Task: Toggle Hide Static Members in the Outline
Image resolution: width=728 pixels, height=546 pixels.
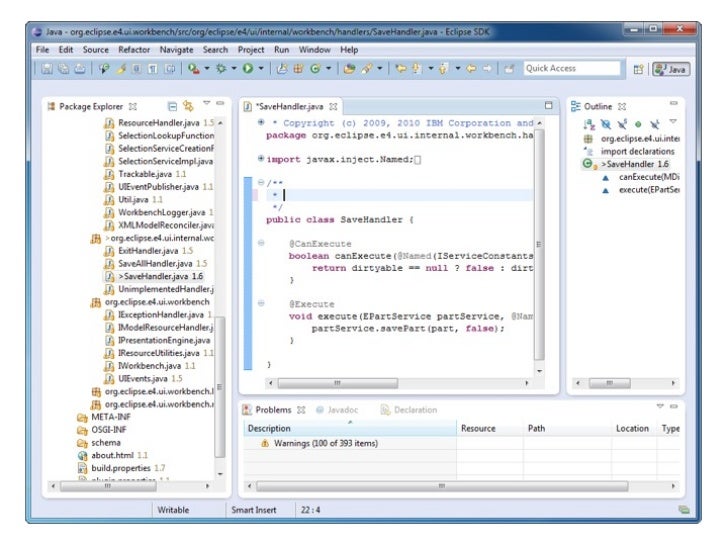Action: 622,124
